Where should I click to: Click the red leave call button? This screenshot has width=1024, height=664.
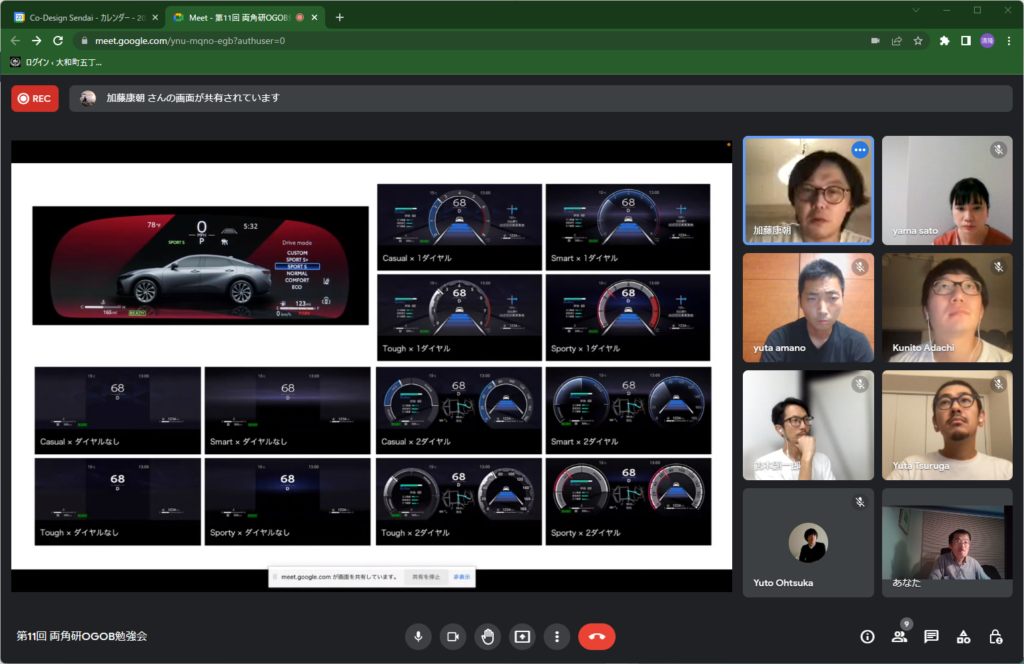click(597, 636)
